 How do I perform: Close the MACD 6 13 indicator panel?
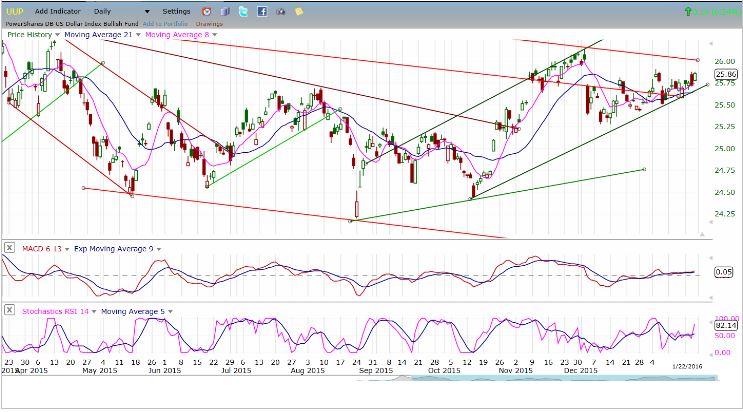coord(9,247)
